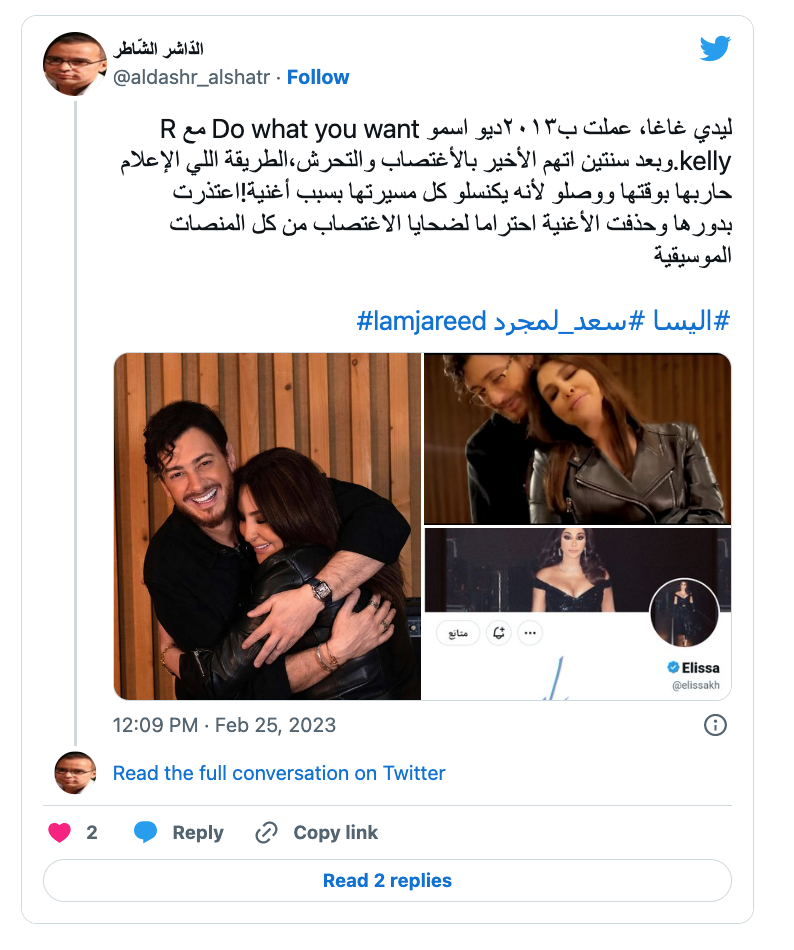This screenshot has width=794, height=950.
Task: Click the Copy link text
Action: point(336,832)
